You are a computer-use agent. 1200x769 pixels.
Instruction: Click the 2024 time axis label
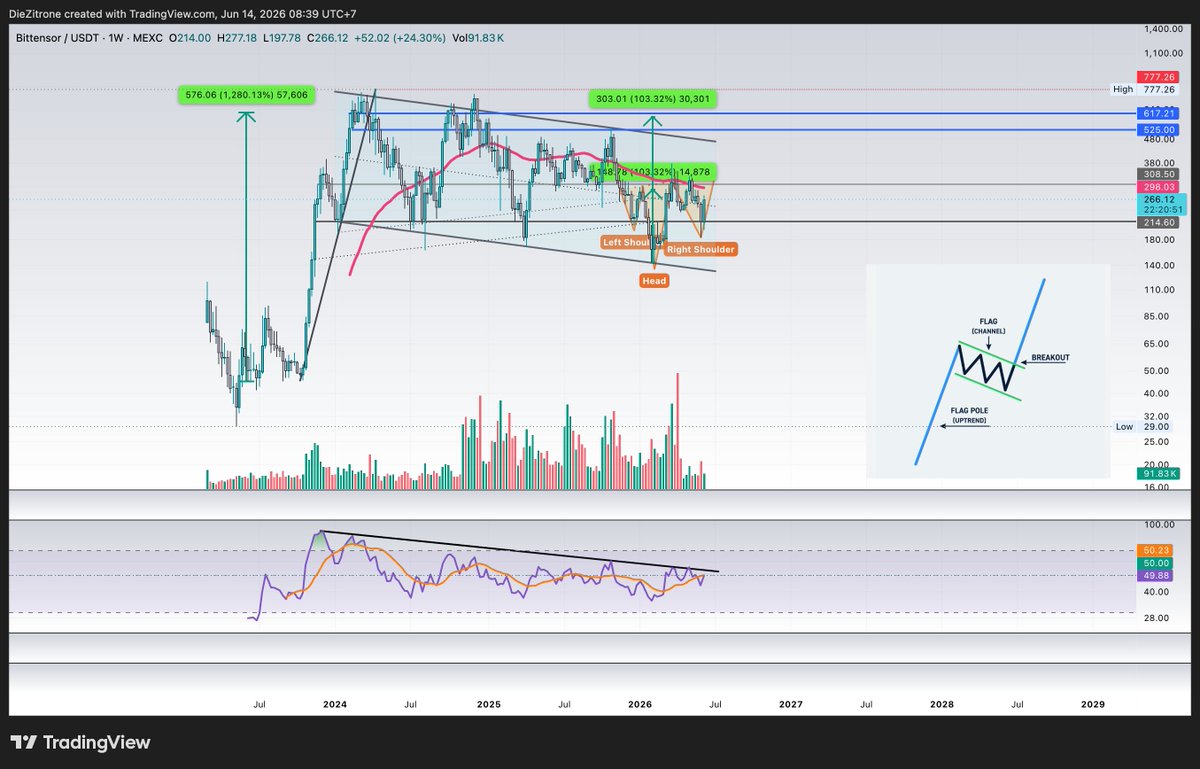(335, 704)
